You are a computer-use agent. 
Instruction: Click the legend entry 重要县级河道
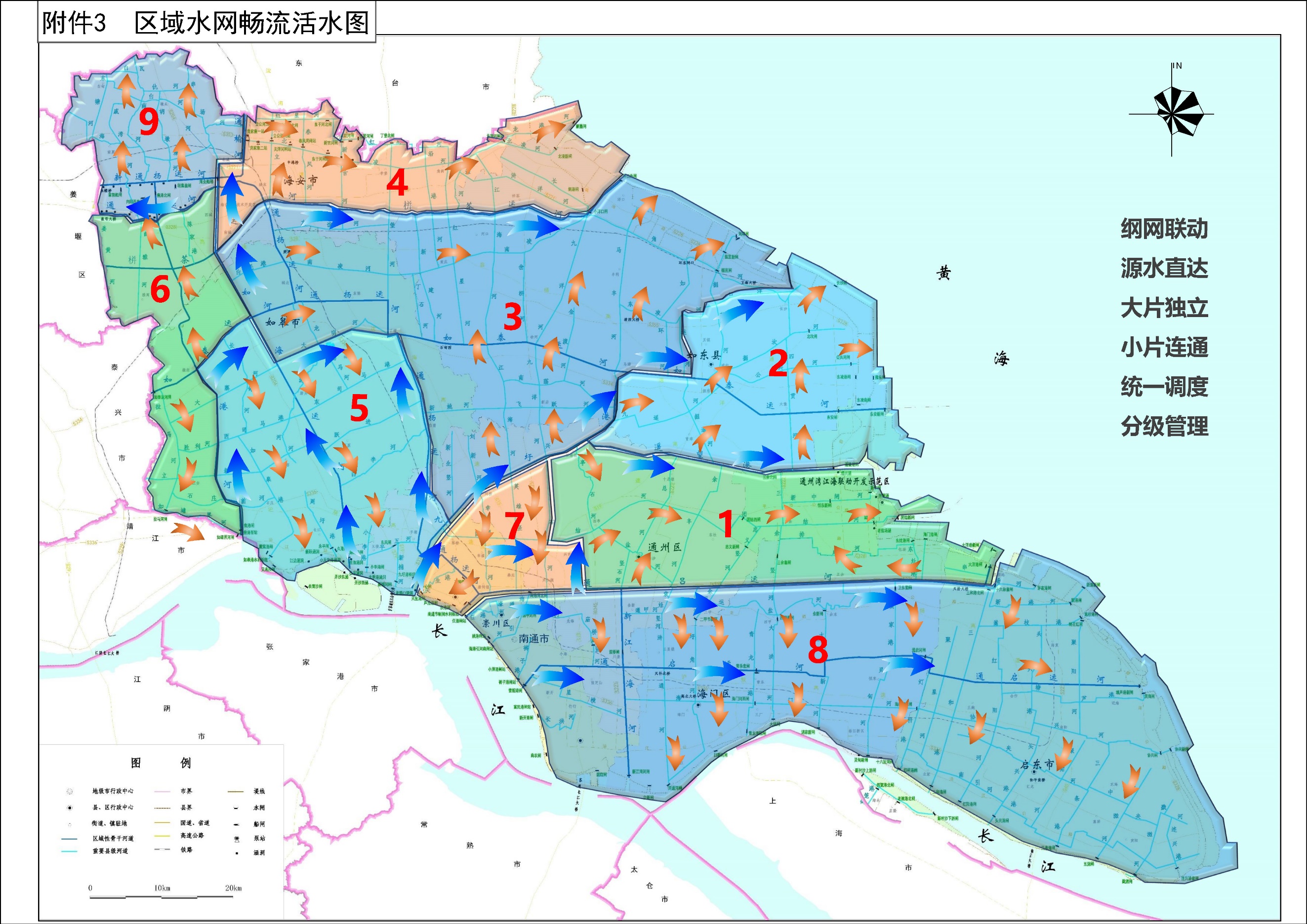tap(111, 851)
